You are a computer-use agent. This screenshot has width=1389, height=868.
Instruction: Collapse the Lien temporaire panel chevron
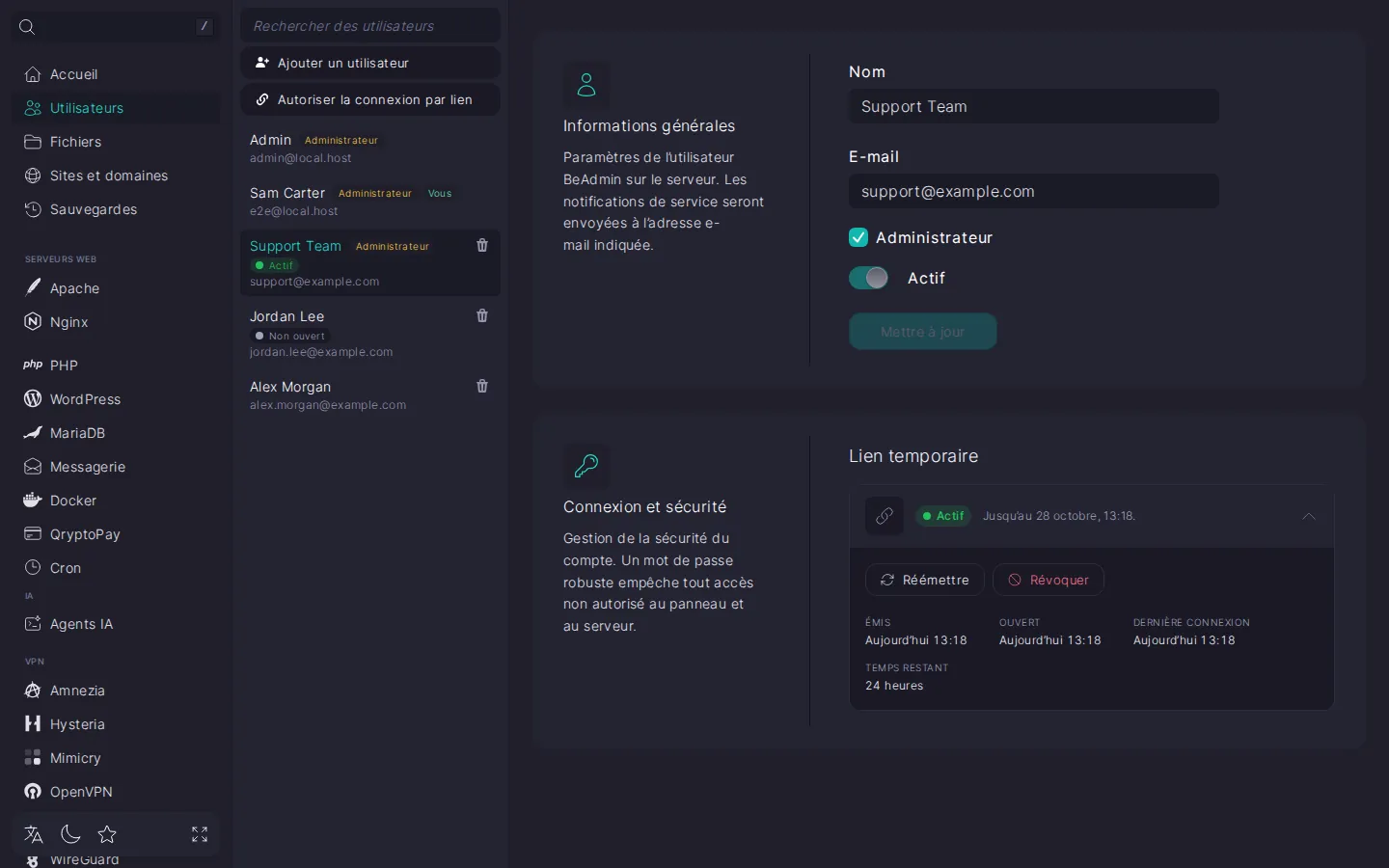(1309, 516)
